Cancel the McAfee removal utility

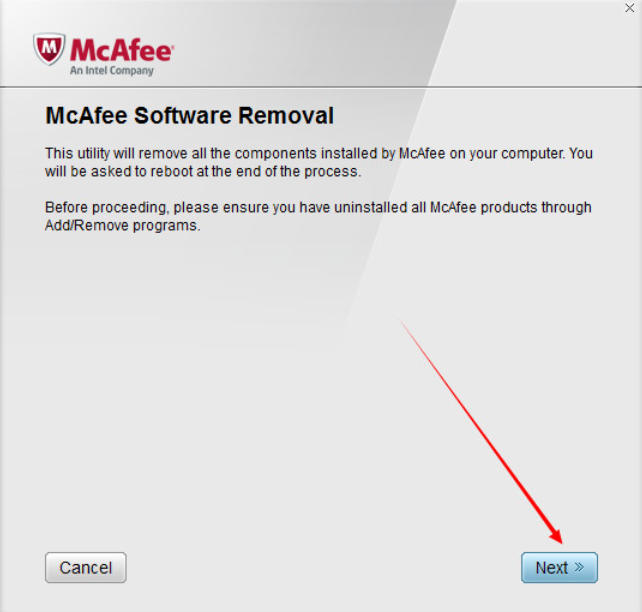[86, 567]
